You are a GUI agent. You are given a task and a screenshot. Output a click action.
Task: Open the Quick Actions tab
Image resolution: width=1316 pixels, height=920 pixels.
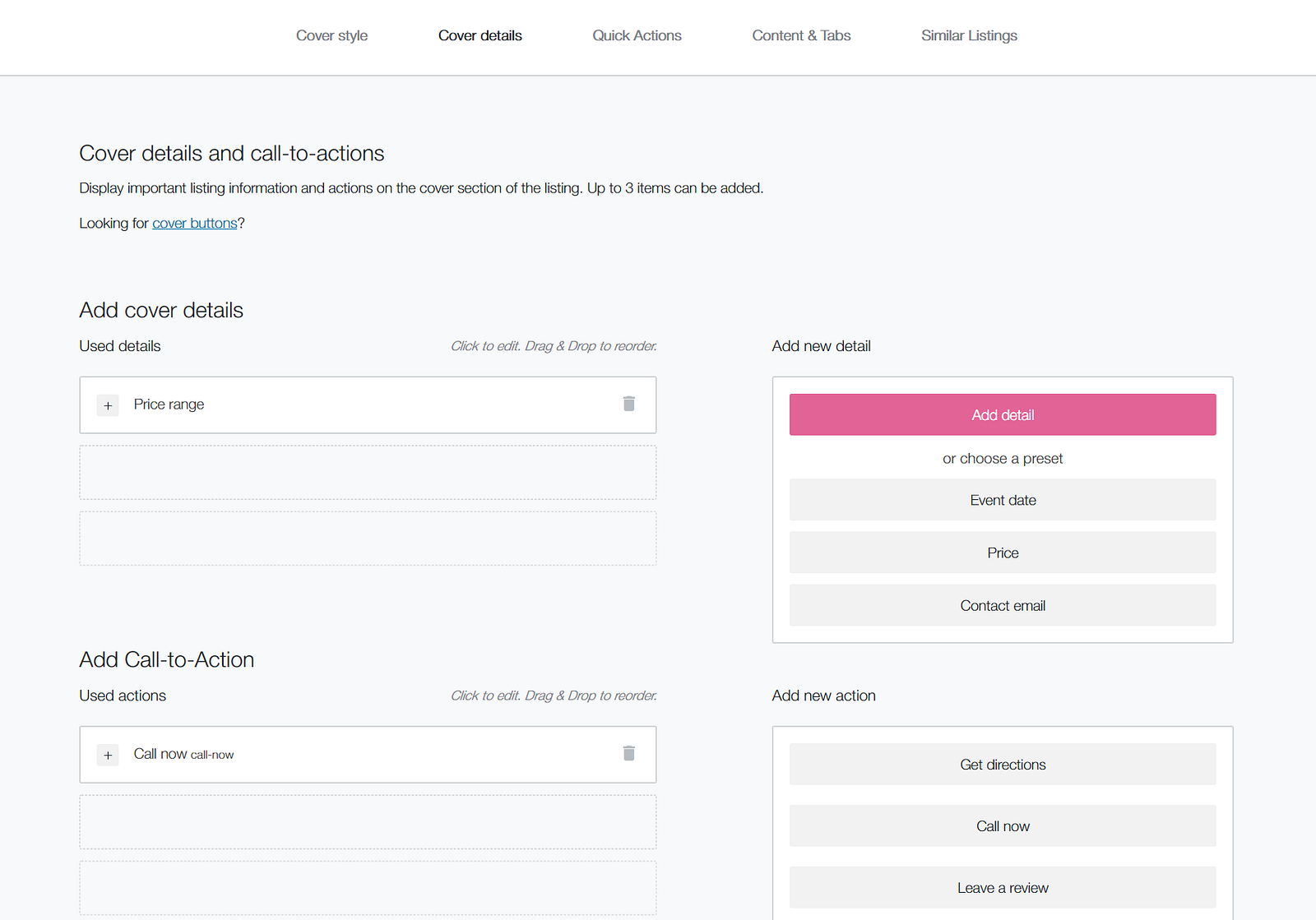tap(637, 35)
